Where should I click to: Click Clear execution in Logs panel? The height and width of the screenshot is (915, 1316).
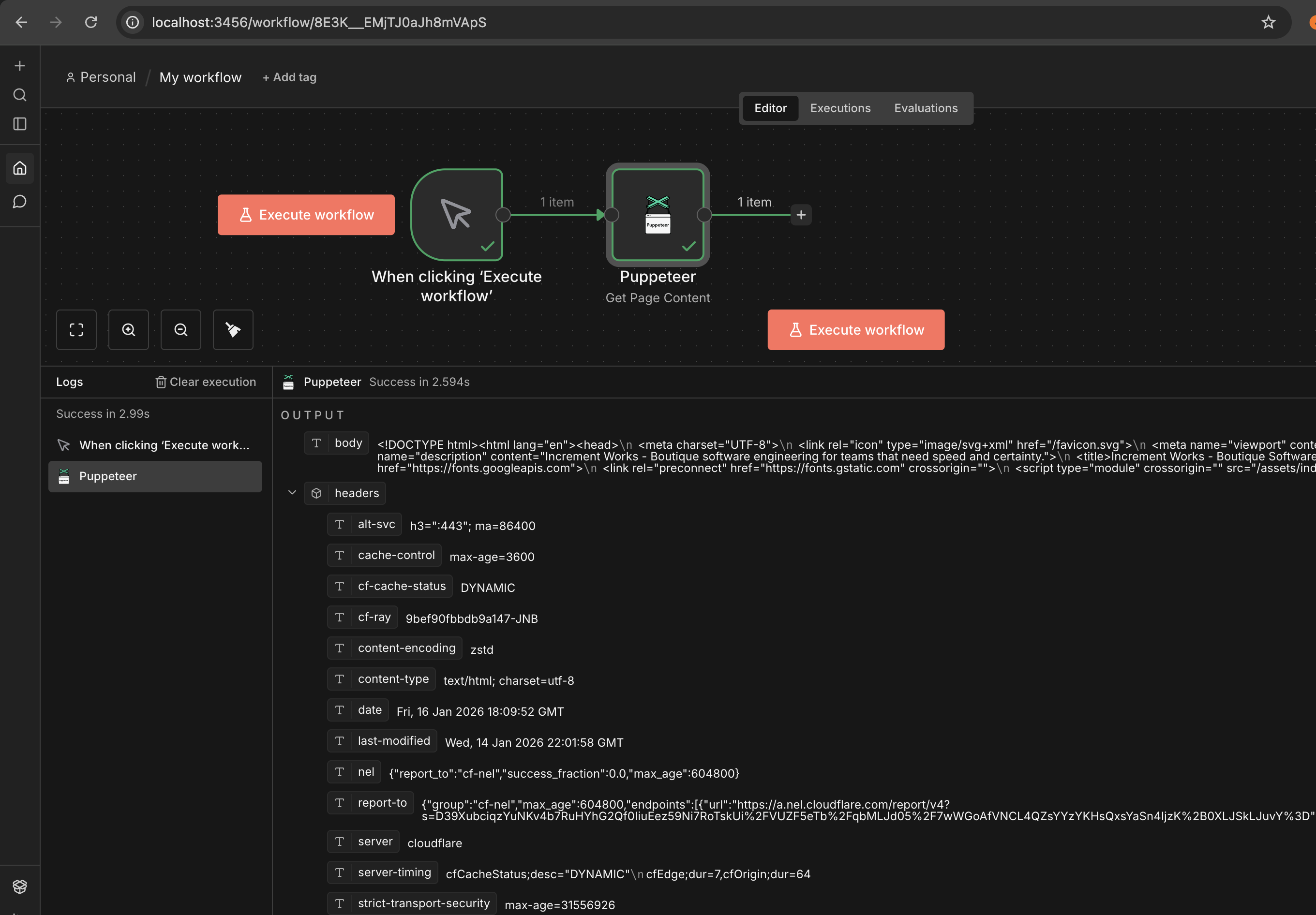tap(206, 382)
